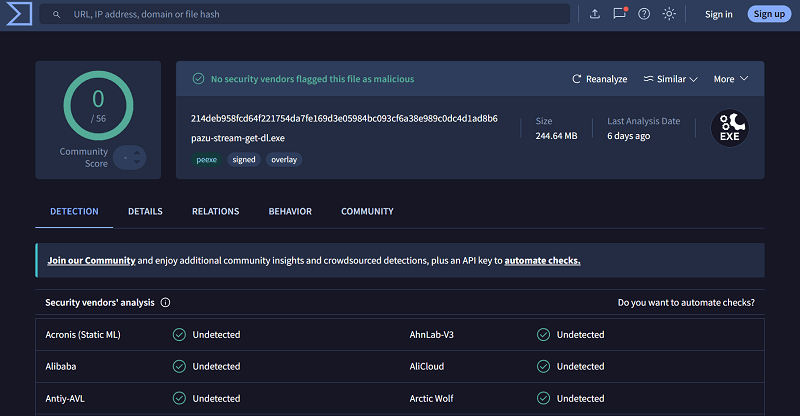Click the checkmark icon in Acronis row
This screenshot has height=416, width=800.
click(x=179, y=335)
